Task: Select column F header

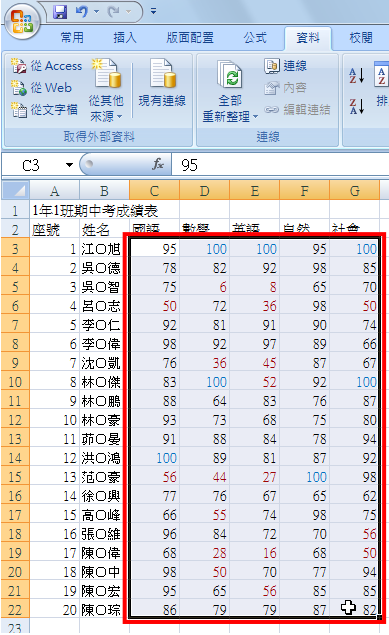Action: click(304, 190)
